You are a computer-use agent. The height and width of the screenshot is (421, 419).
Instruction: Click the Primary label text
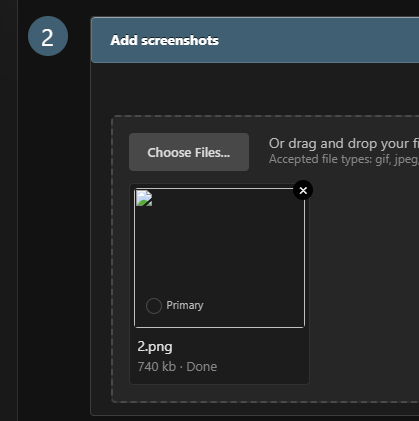click(x=185, y=305)
